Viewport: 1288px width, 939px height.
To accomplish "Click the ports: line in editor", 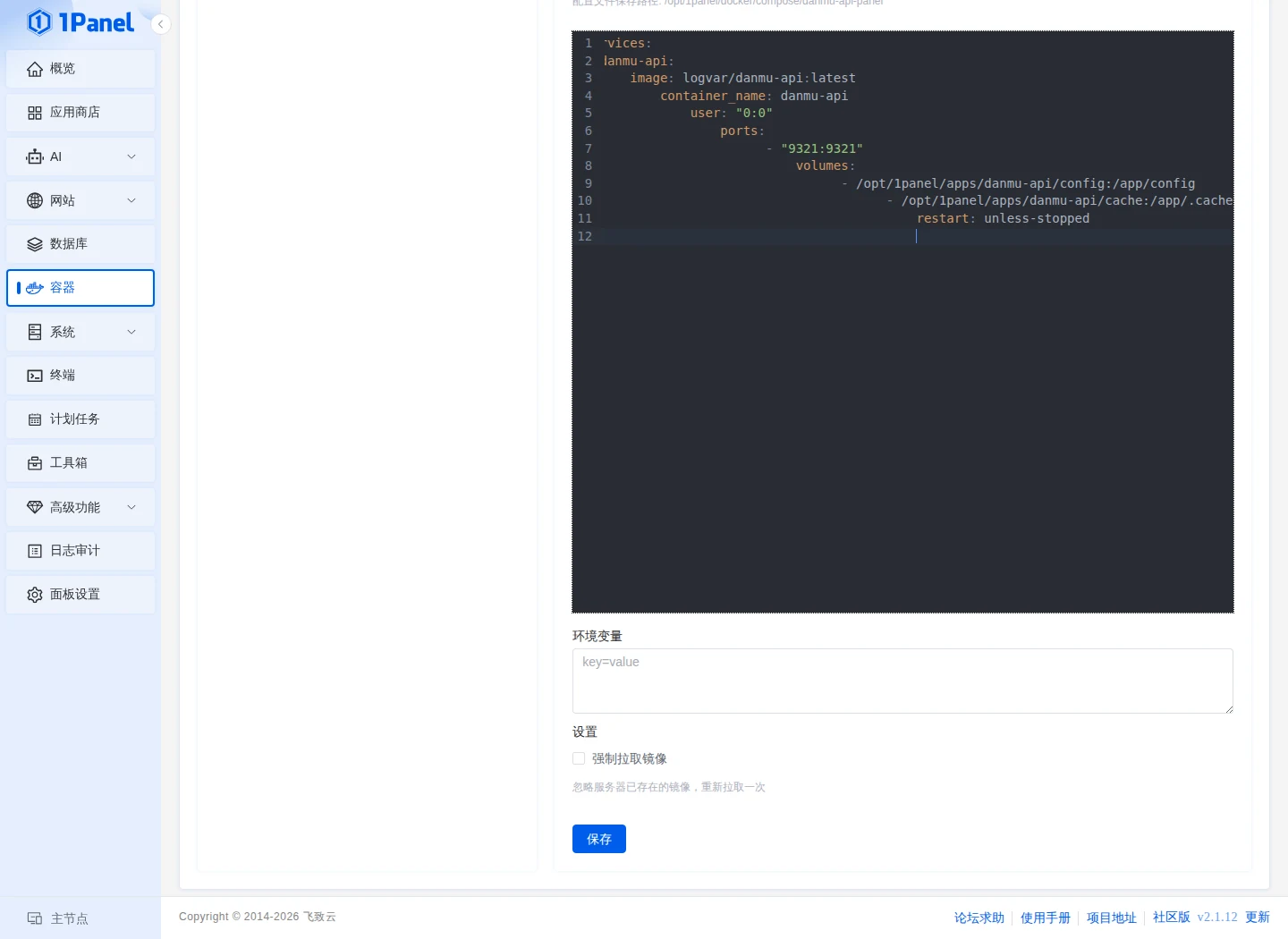I will 742,131.
